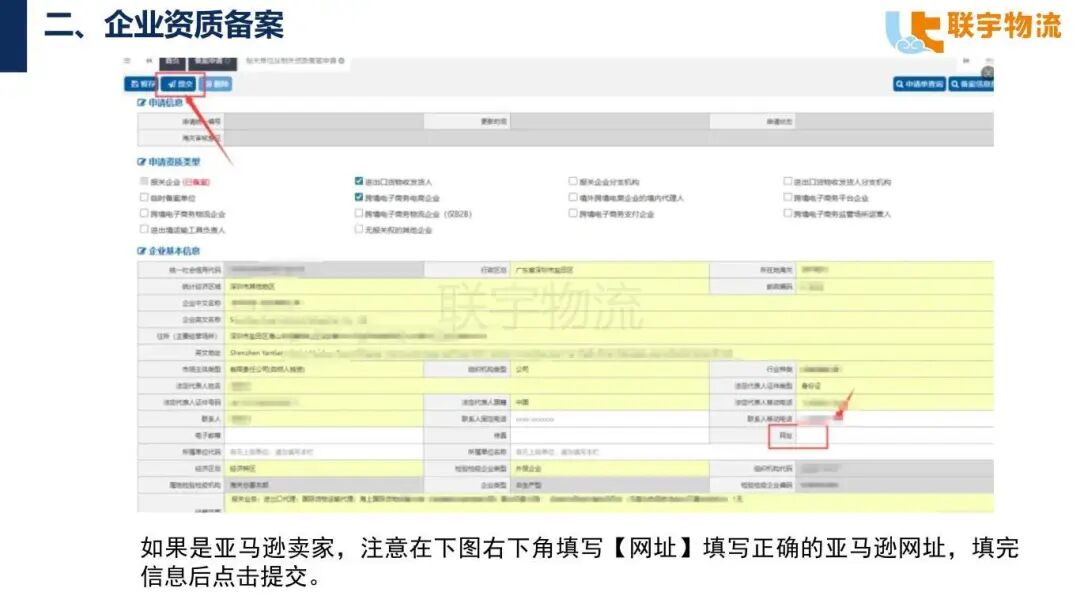Click the 删除 delete button
Screen dimensions: 1080x607
click(217, 84)
